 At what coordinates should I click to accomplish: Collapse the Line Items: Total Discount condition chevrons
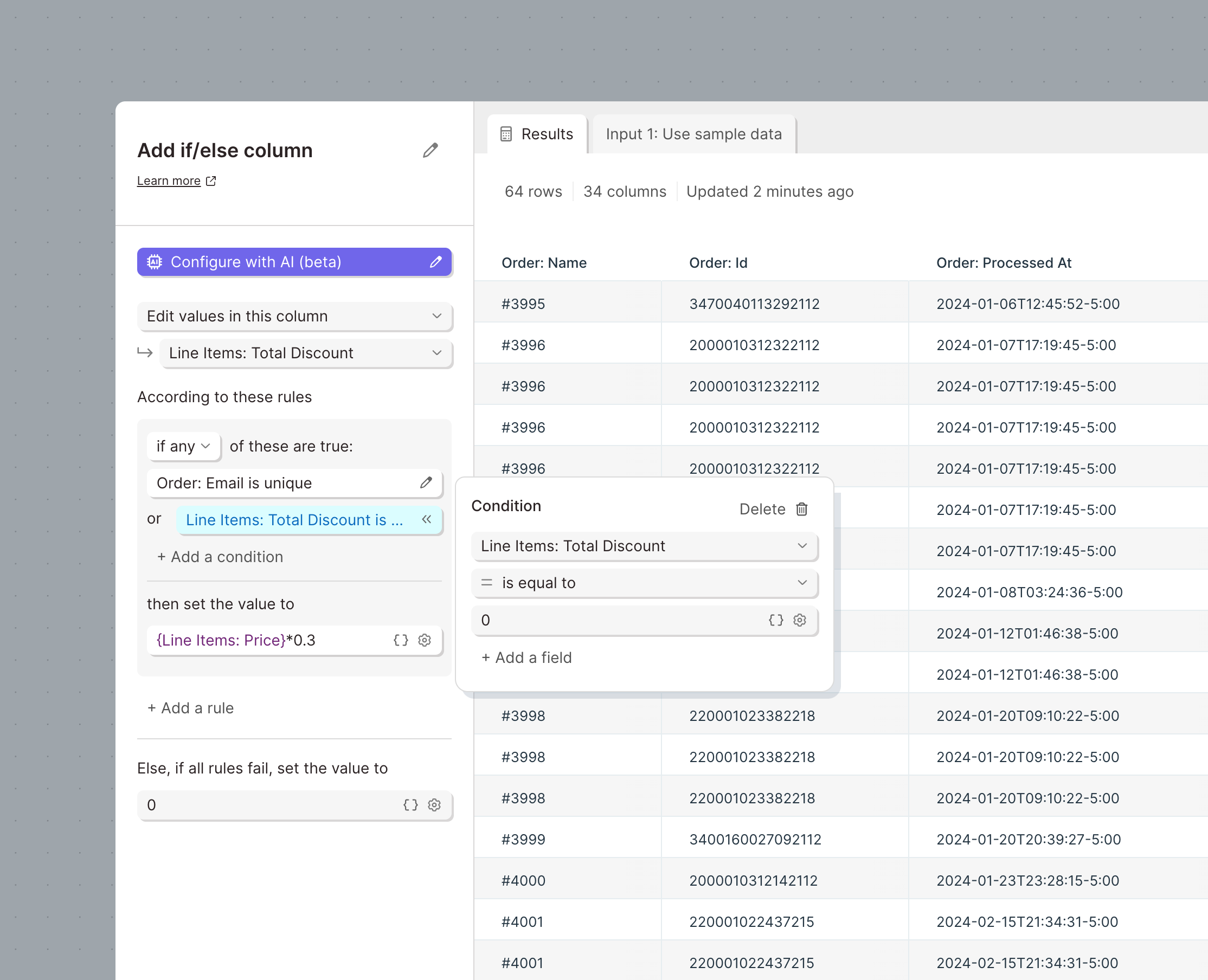pyautogui.click(x=426, y=519)
